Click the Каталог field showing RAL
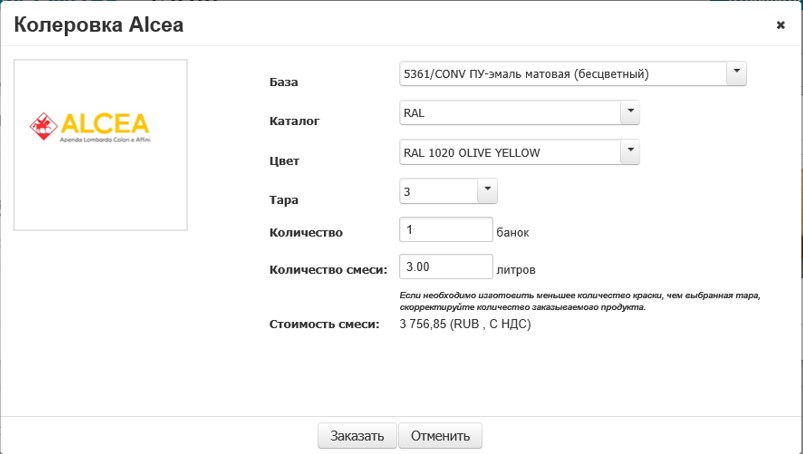The image size is (803, 454). tap(508, 113)
